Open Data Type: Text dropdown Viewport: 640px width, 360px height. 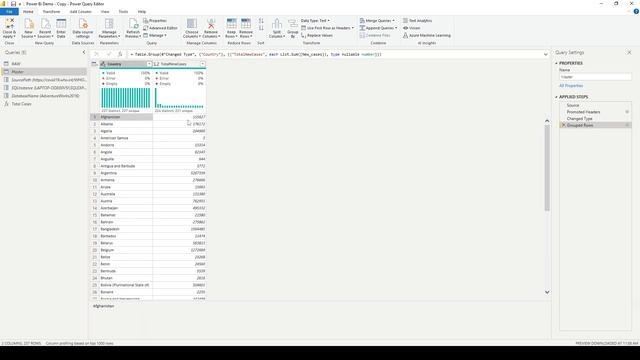point(315,20)
